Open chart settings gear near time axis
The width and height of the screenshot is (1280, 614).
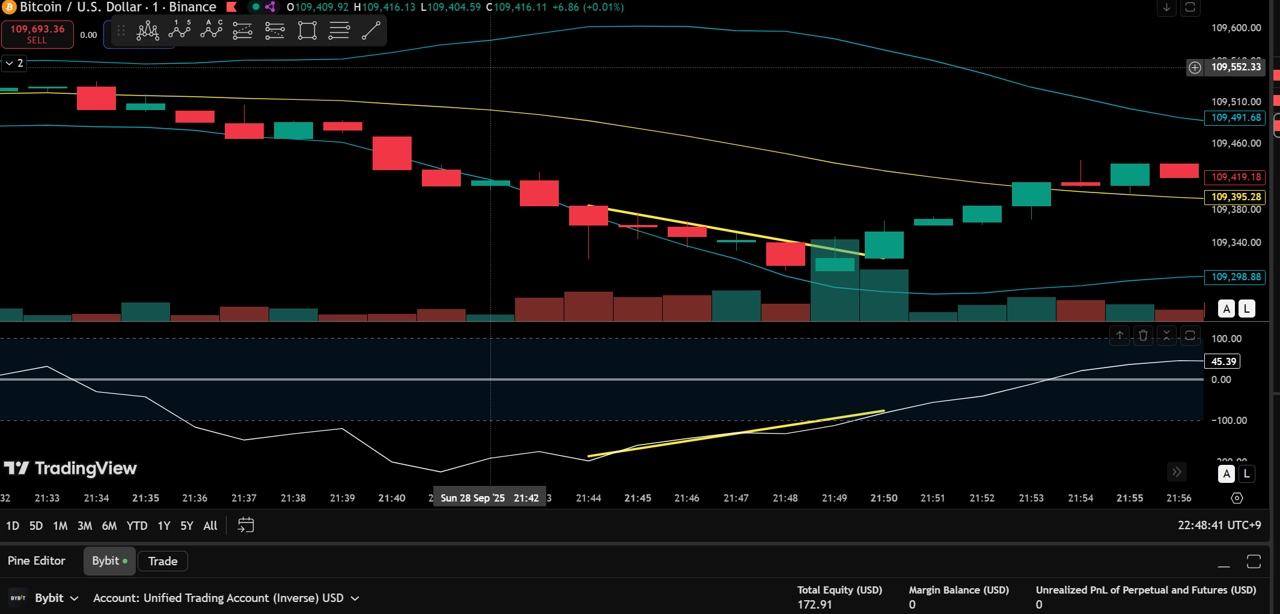[1237, 498]
